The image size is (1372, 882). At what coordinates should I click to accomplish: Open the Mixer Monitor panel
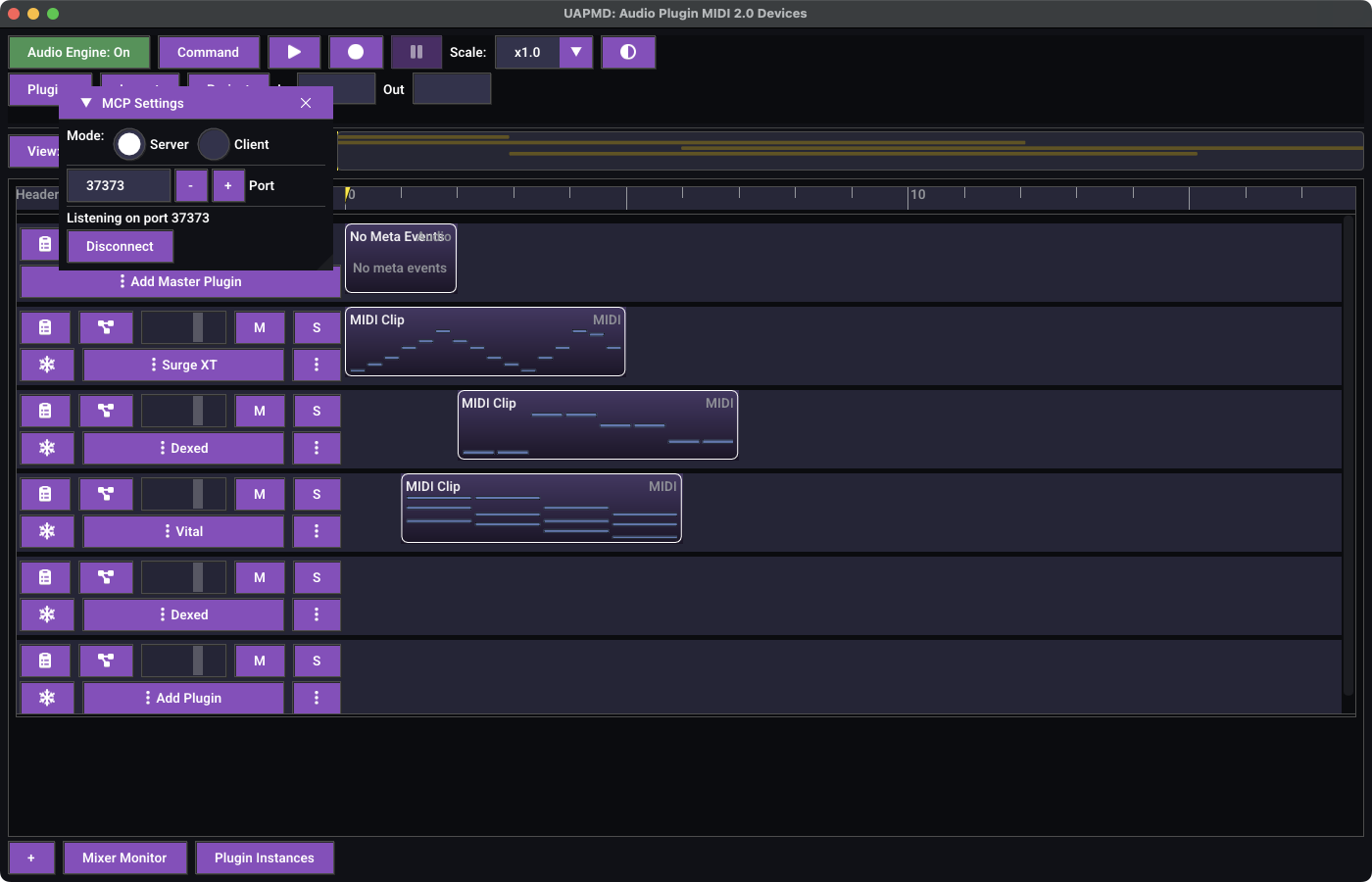[124, 857]
